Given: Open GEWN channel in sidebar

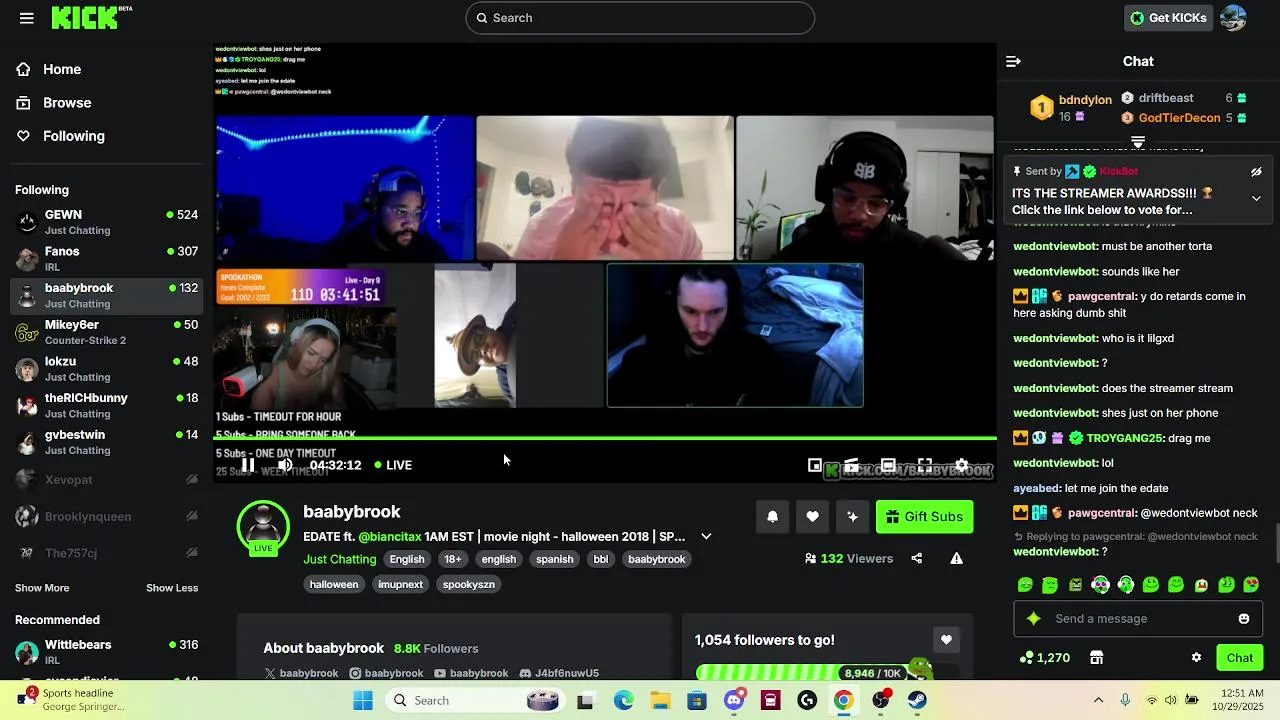Looking at the screenshot, I should click(x=106, y=222).
